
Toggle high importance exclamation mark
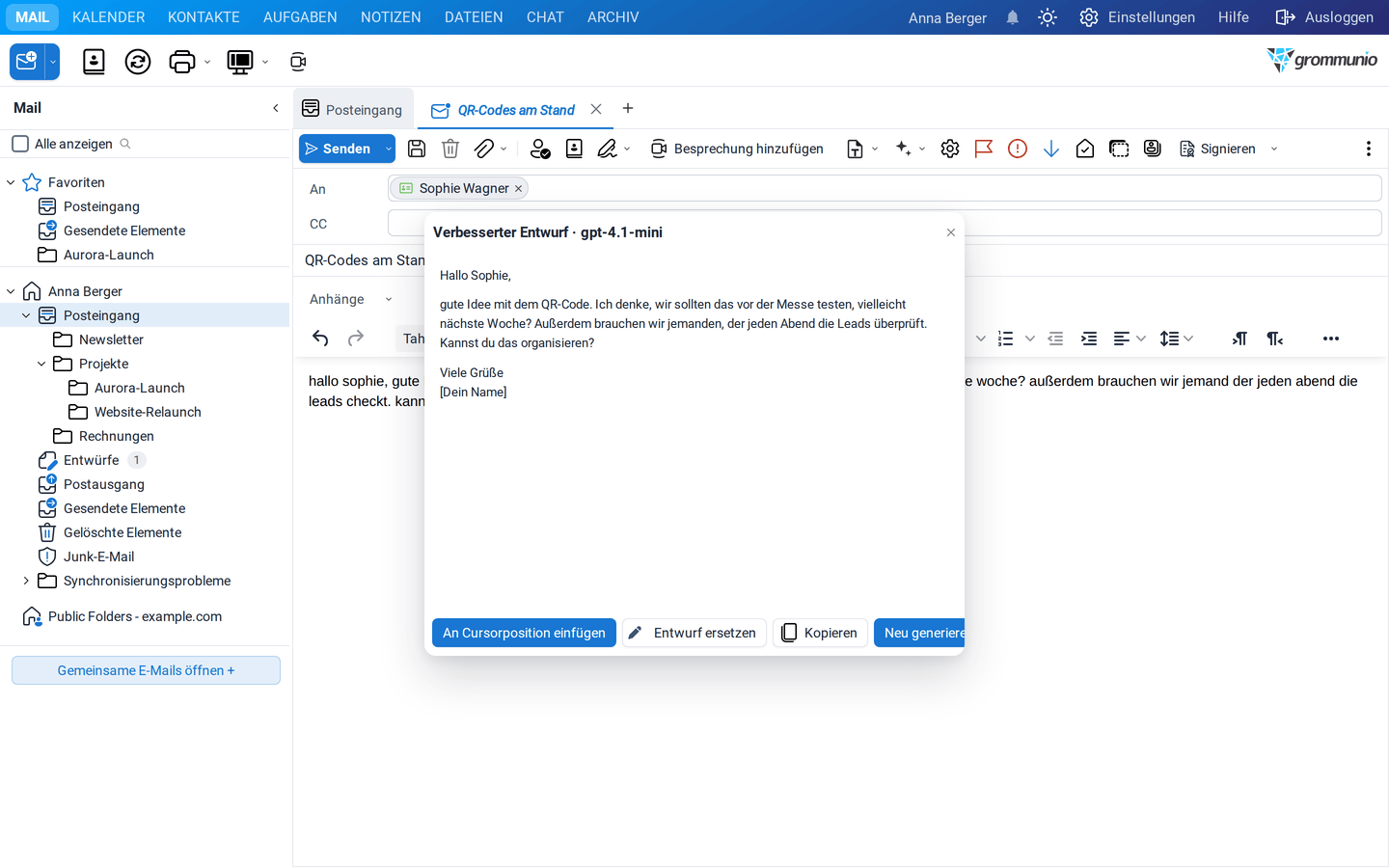coord(1018,149)
